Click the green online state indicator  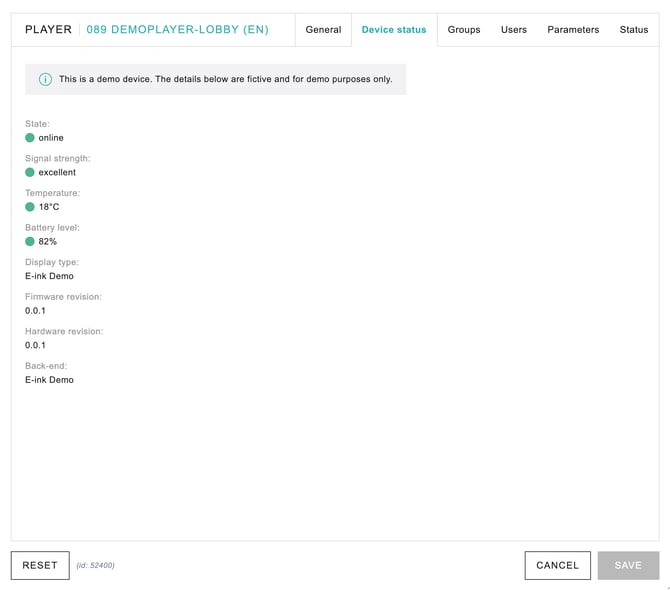pyautogui.click(x=30, y=138)
